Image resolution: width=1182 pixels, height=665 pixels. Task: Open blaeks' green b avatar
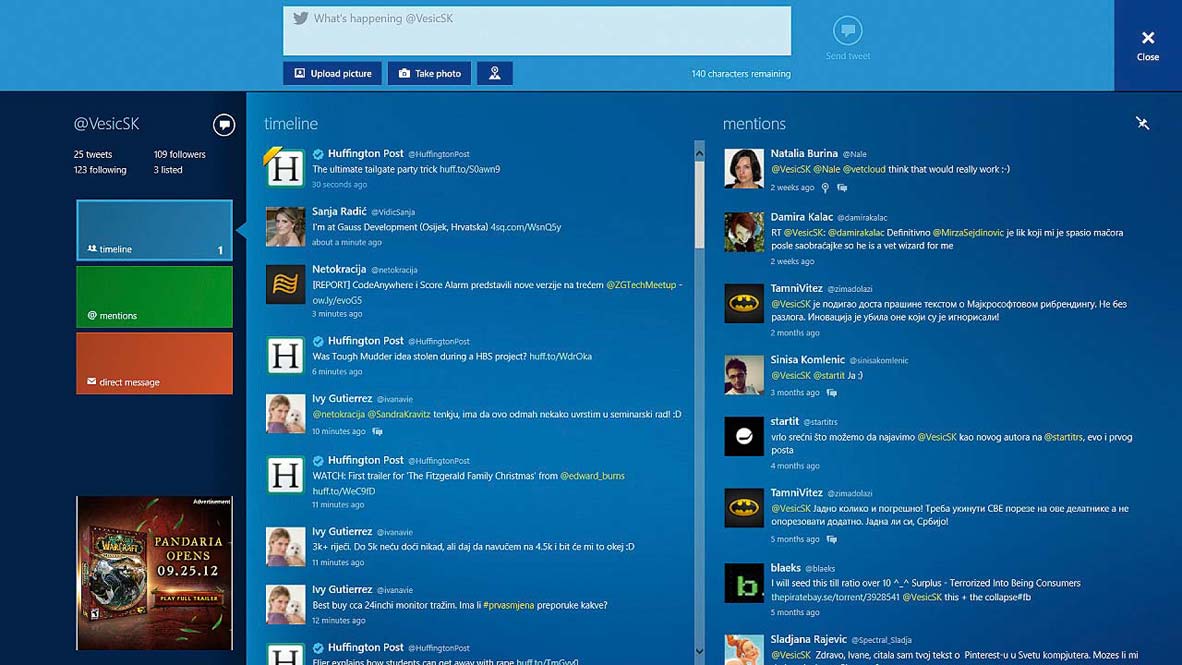(744, 583)
